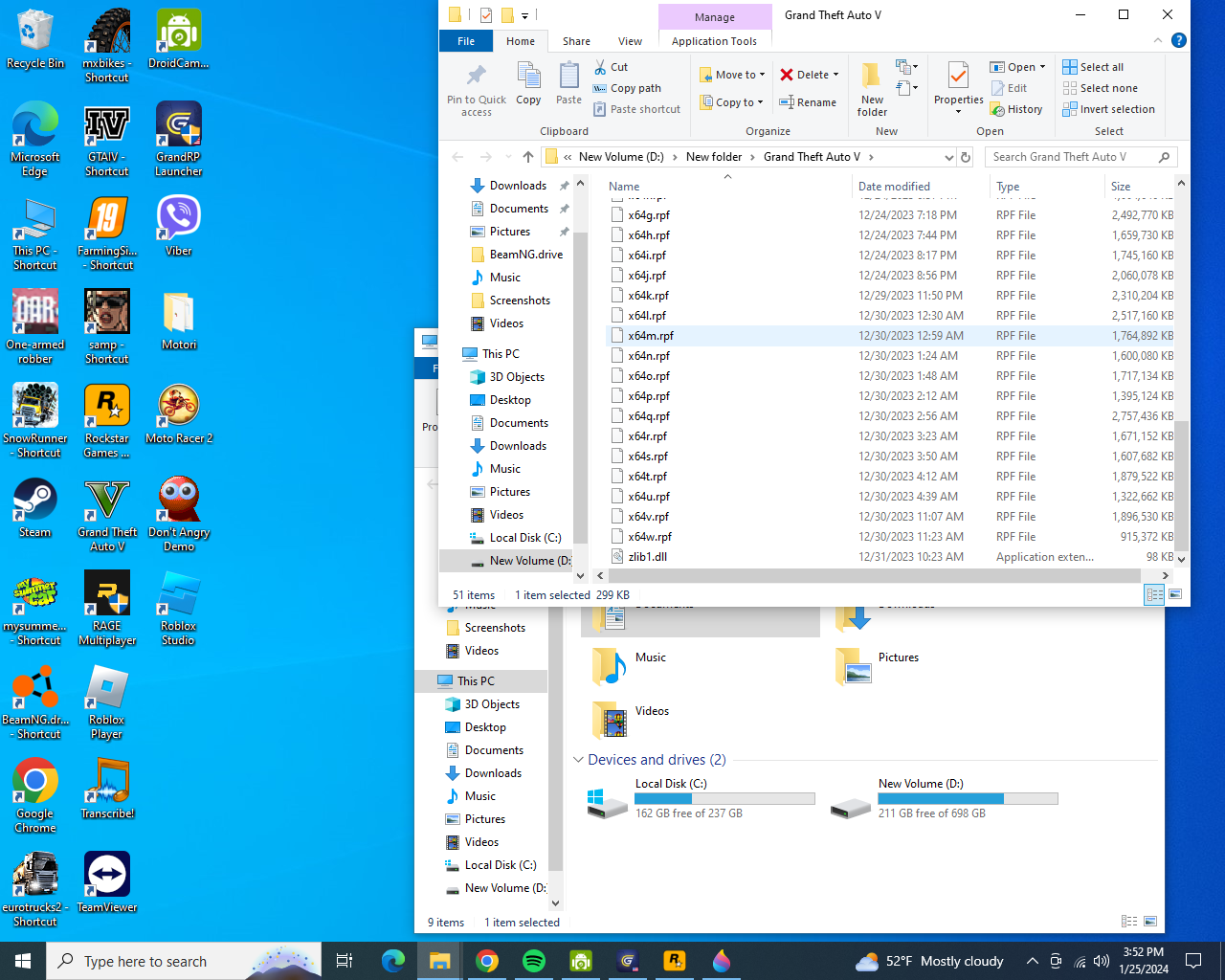Click the Search Grand Theft Auto V box

(x=1080, y=157)
